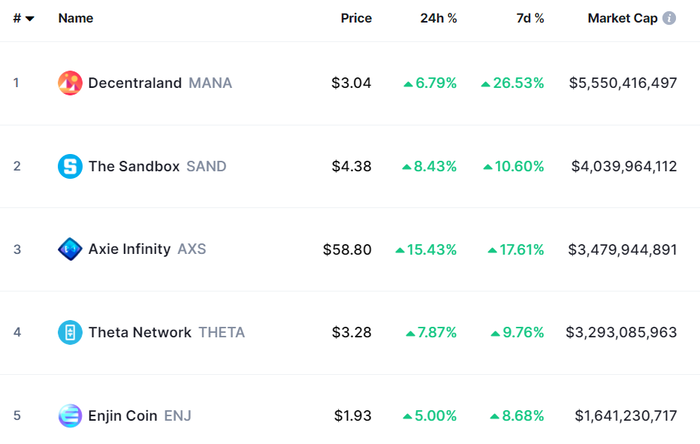700x444 pixels.
Task: Click the Axie Infinity coin logo
Action: point(70,249)
